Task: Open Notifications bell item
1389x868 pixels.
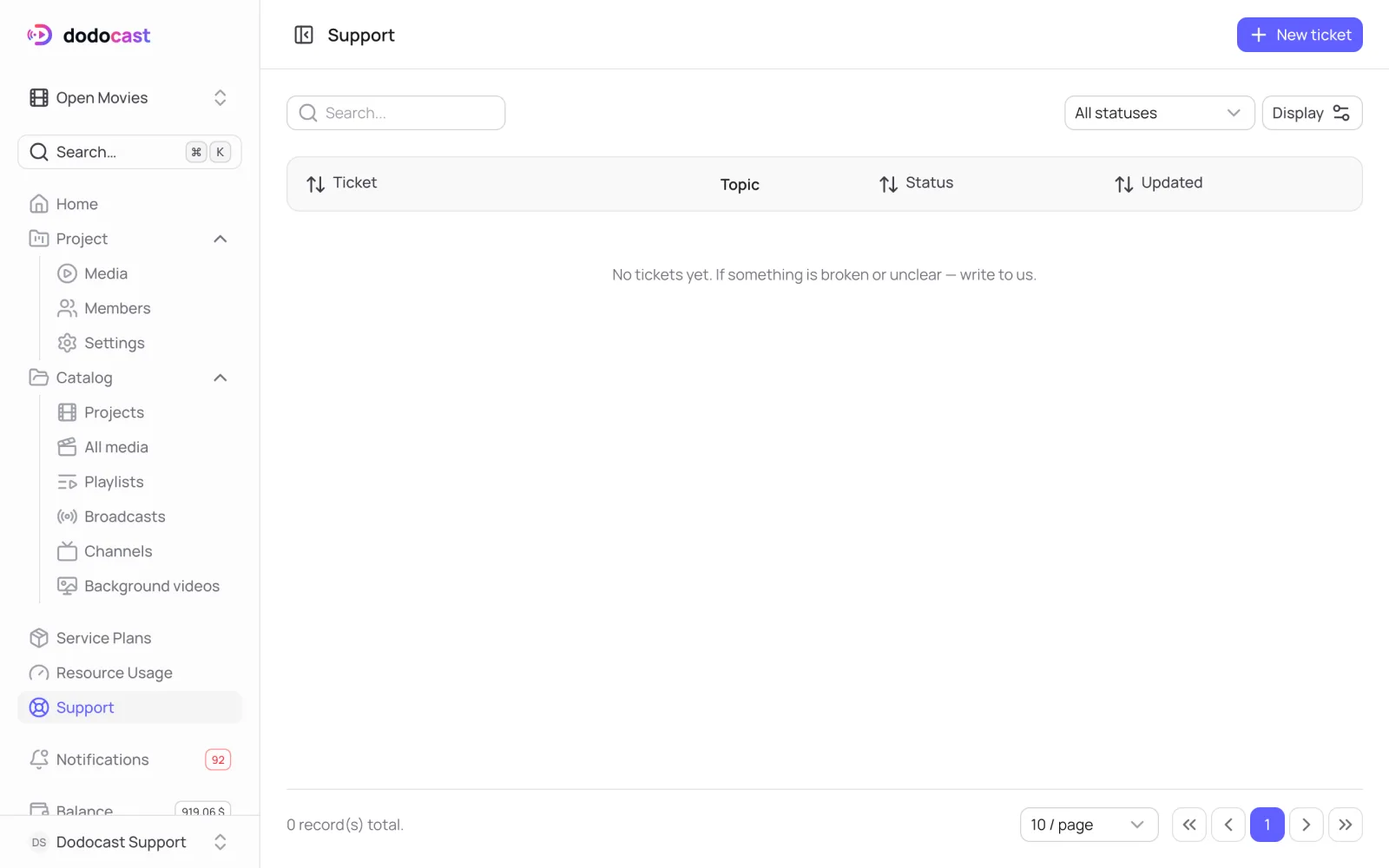Action: point(129,759)
